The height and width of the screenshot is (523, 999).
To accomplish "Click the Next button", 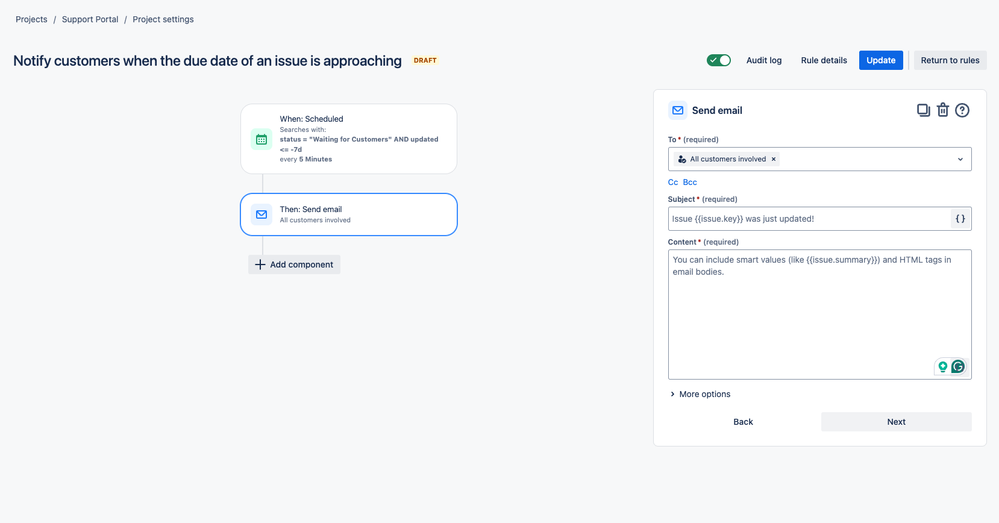I will [896, 422].
